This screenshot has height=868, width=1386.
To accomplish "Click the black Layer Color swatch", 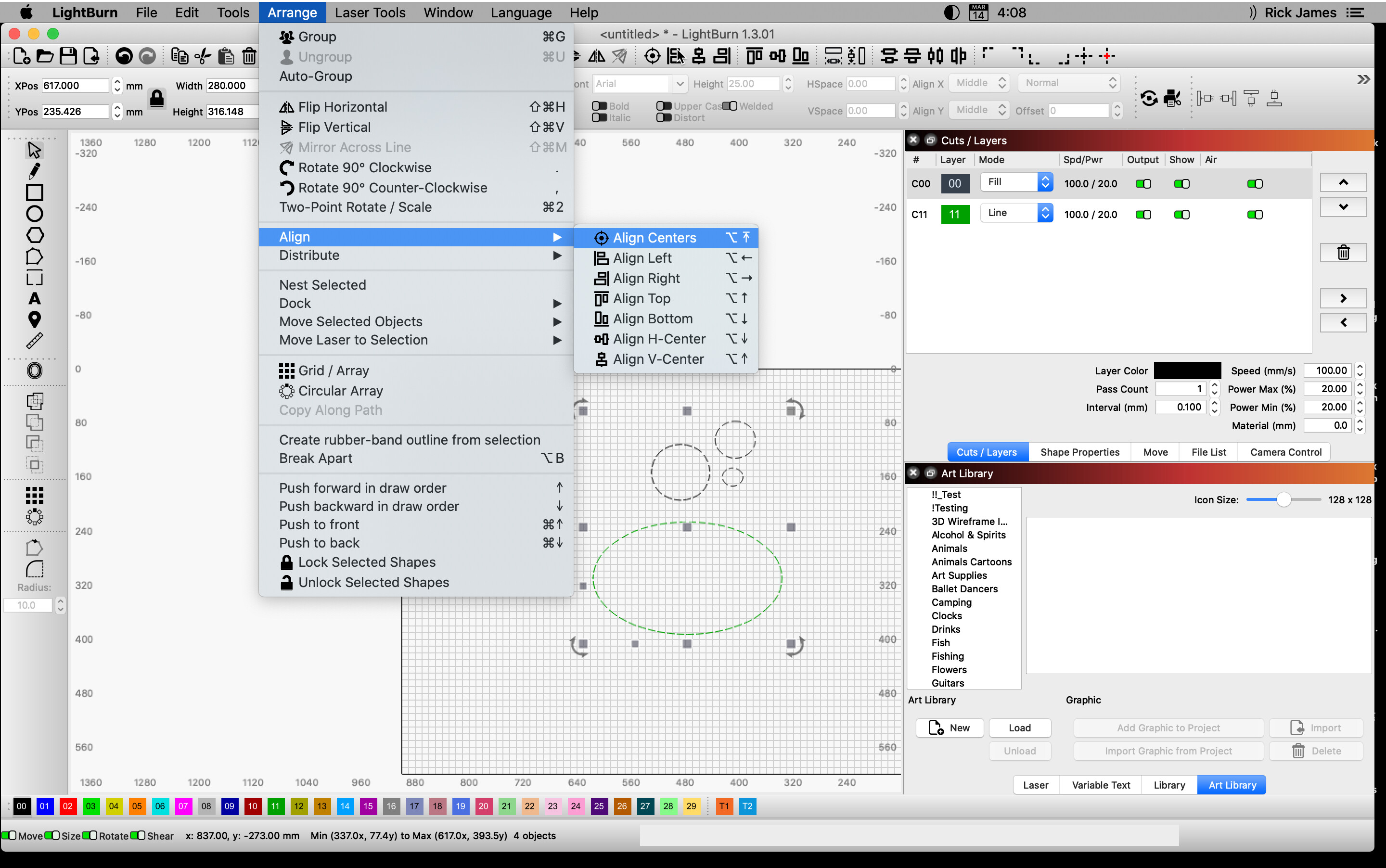I will [1187, 371].
